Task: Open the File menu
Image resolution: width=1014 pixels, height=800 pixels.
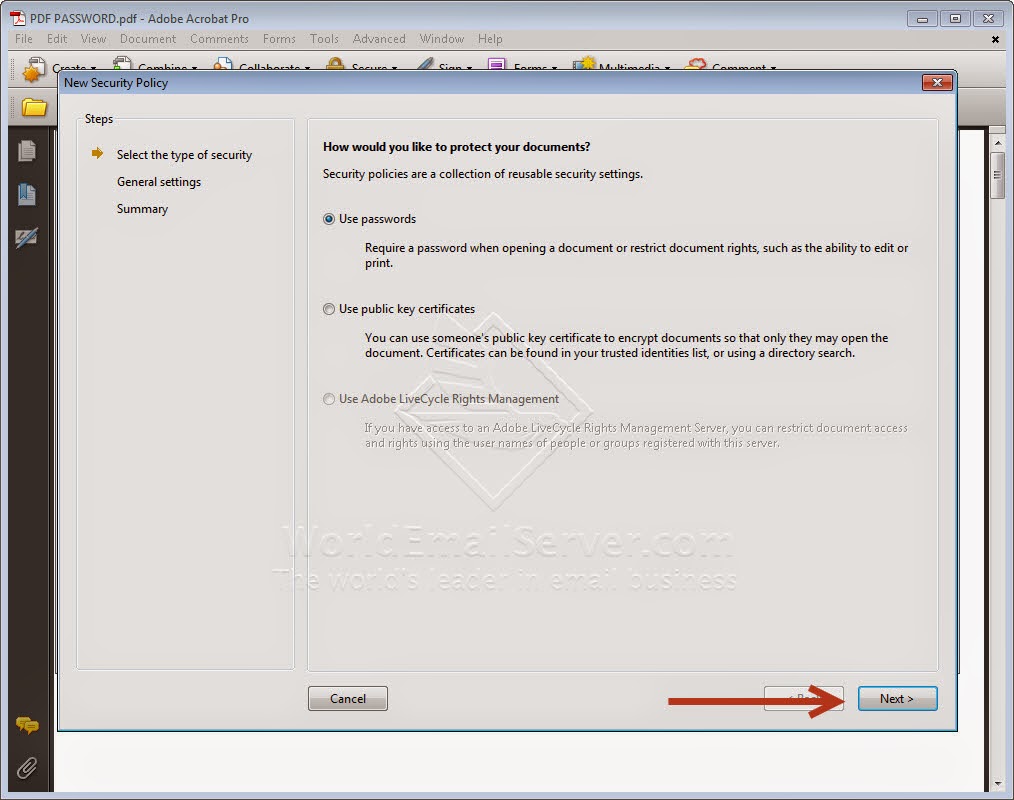Action: coord(24,39)
